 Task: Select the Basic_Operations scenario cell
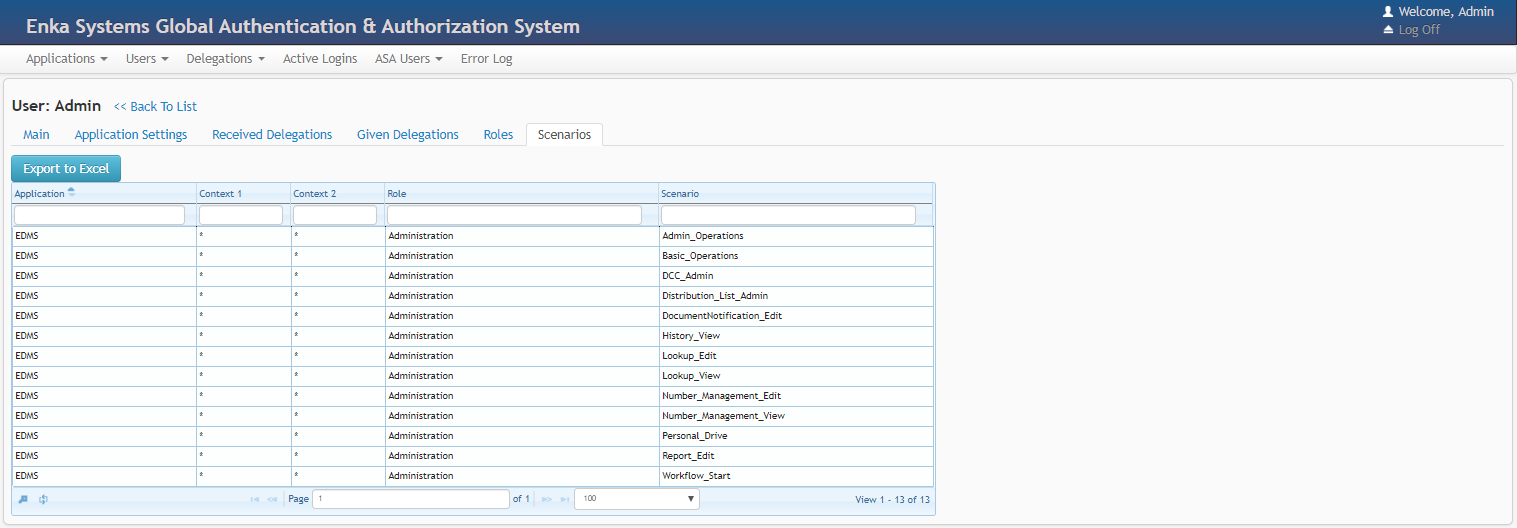pyautogui.click(x=796, y=256)
